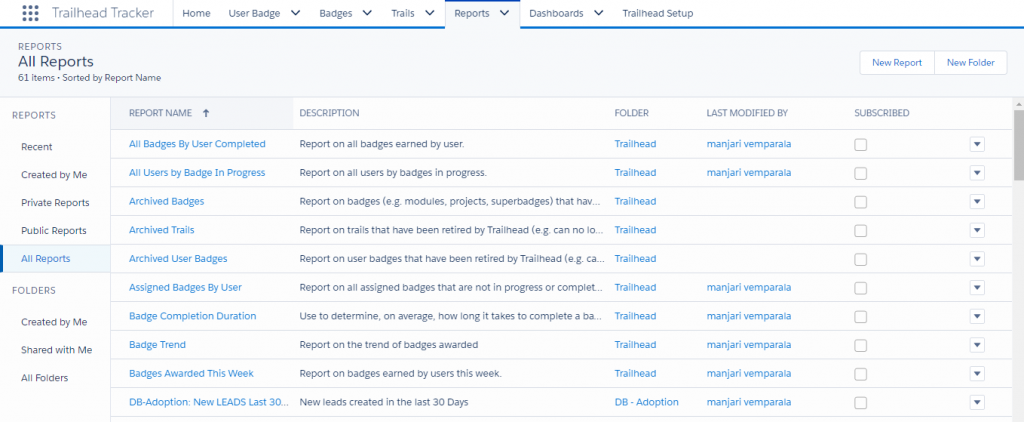The height and width of the screenshot is (422, 1024).
Task: Open the Badge Completion Duration report
Action: [x=193, y=317]
